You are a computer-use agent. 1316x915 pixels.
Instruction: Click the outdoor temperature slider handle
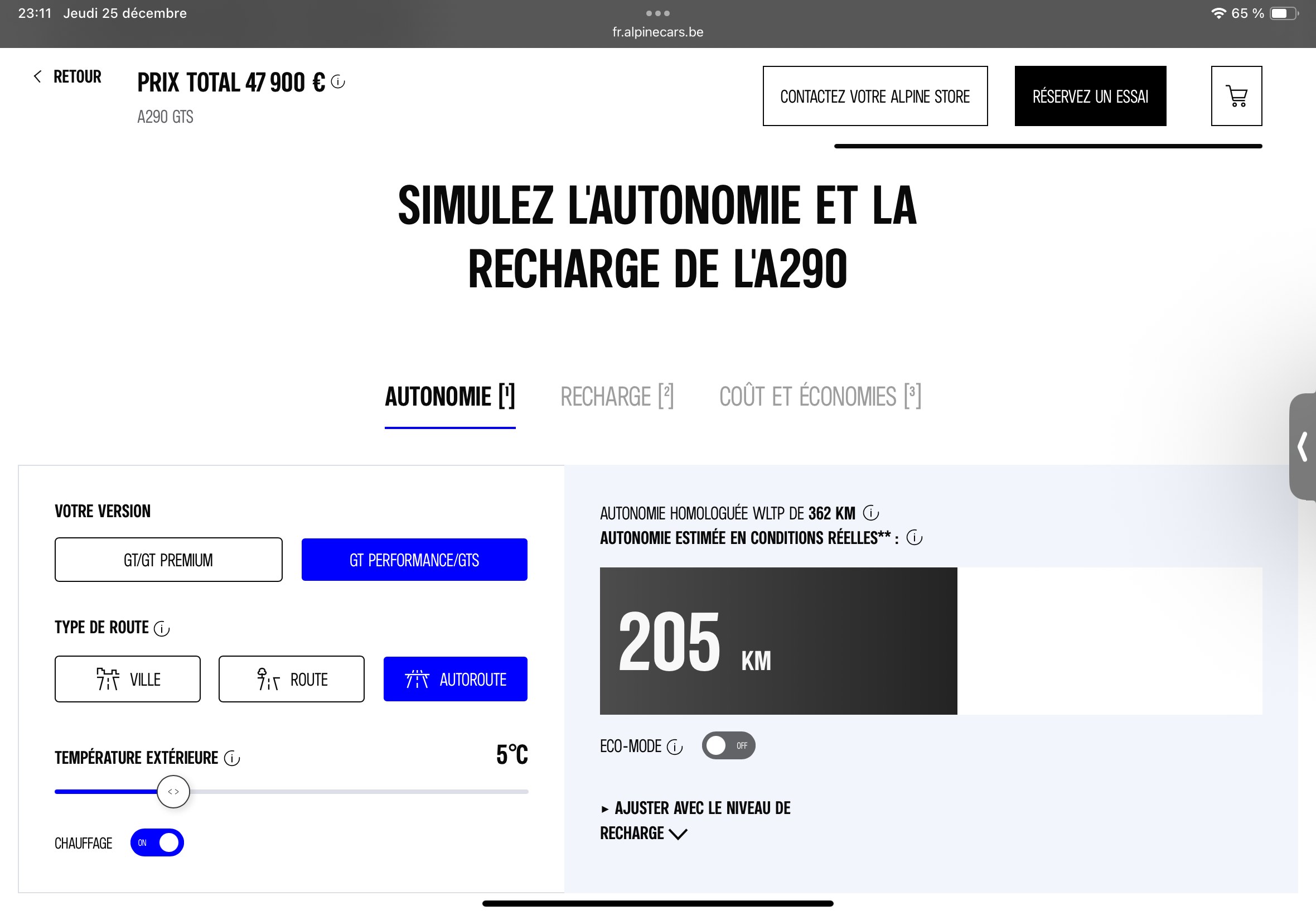pos(173,792)
